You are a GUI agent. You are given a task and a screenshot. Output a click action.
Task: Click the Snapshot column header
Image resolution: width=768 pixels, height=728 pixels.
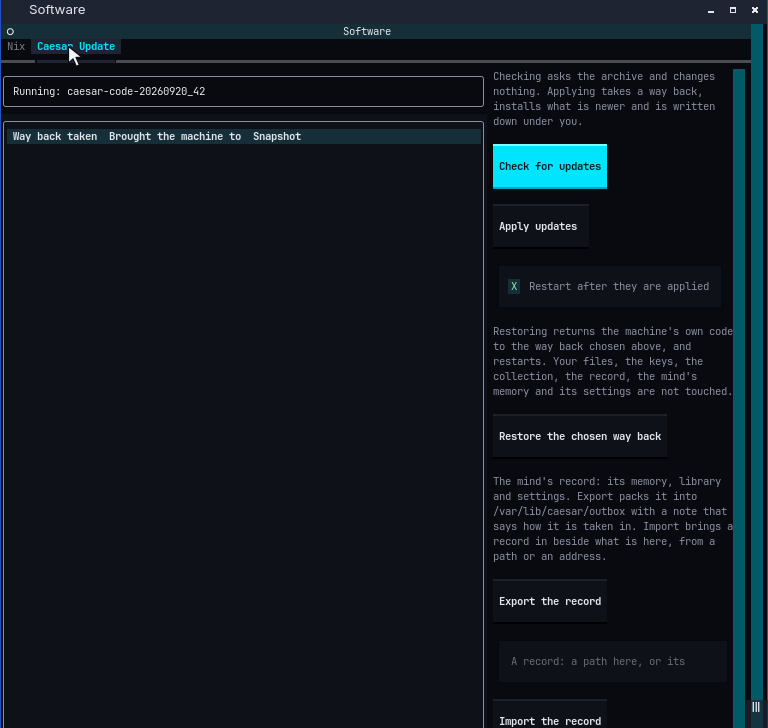(277, 137)
